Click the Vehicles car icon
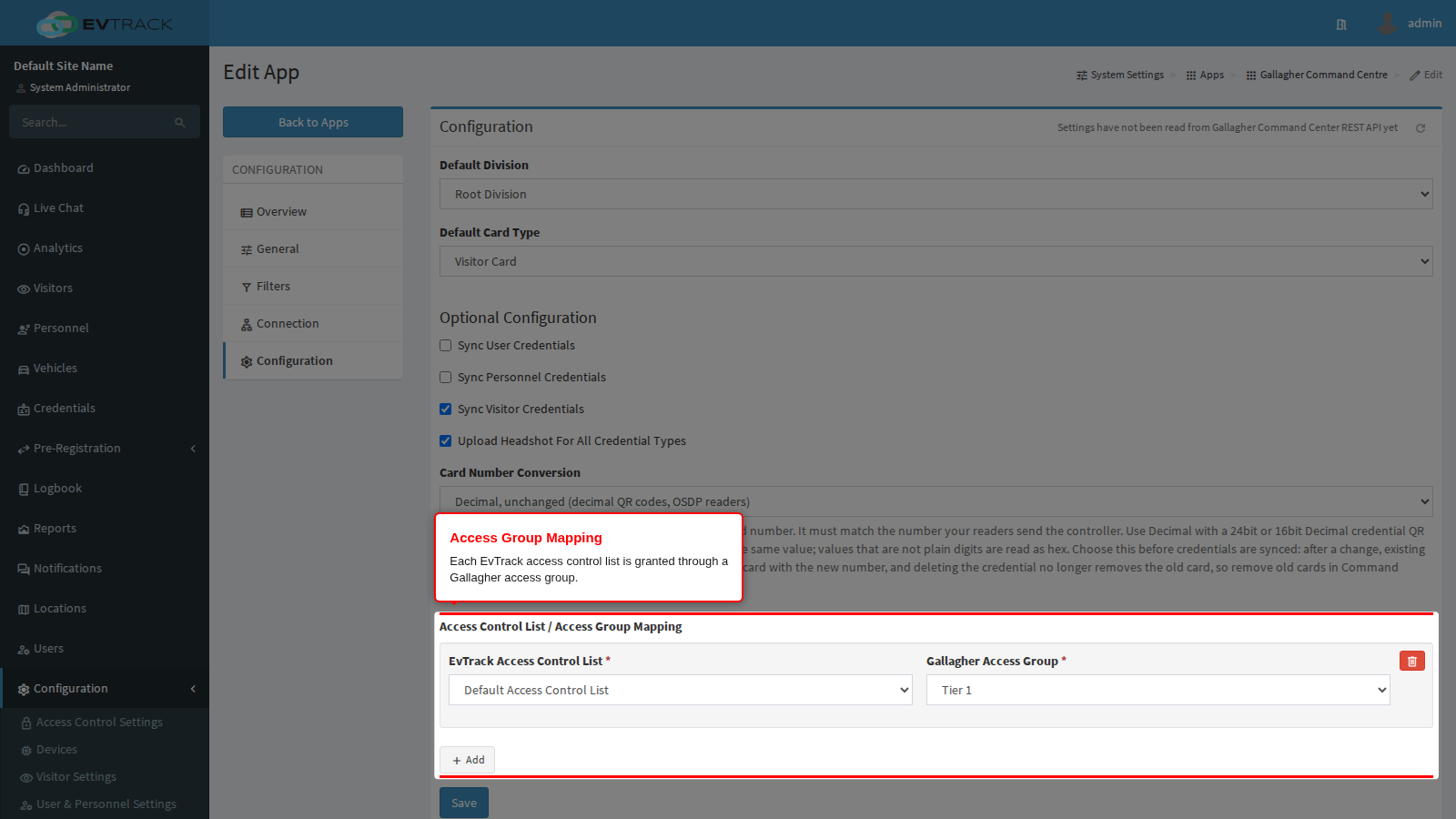Image resolution: width=1456 pixels, height=819 pixels. pyautogui.click(x=24, y=369)
